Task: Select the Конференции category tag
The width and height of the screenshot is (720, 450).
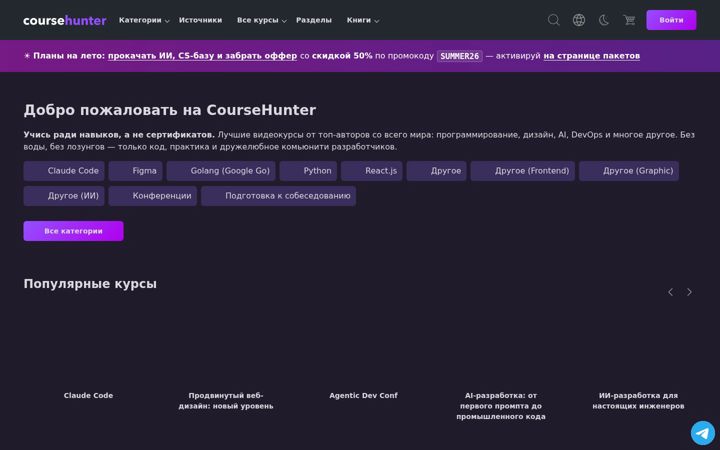Action: point(152,196)
